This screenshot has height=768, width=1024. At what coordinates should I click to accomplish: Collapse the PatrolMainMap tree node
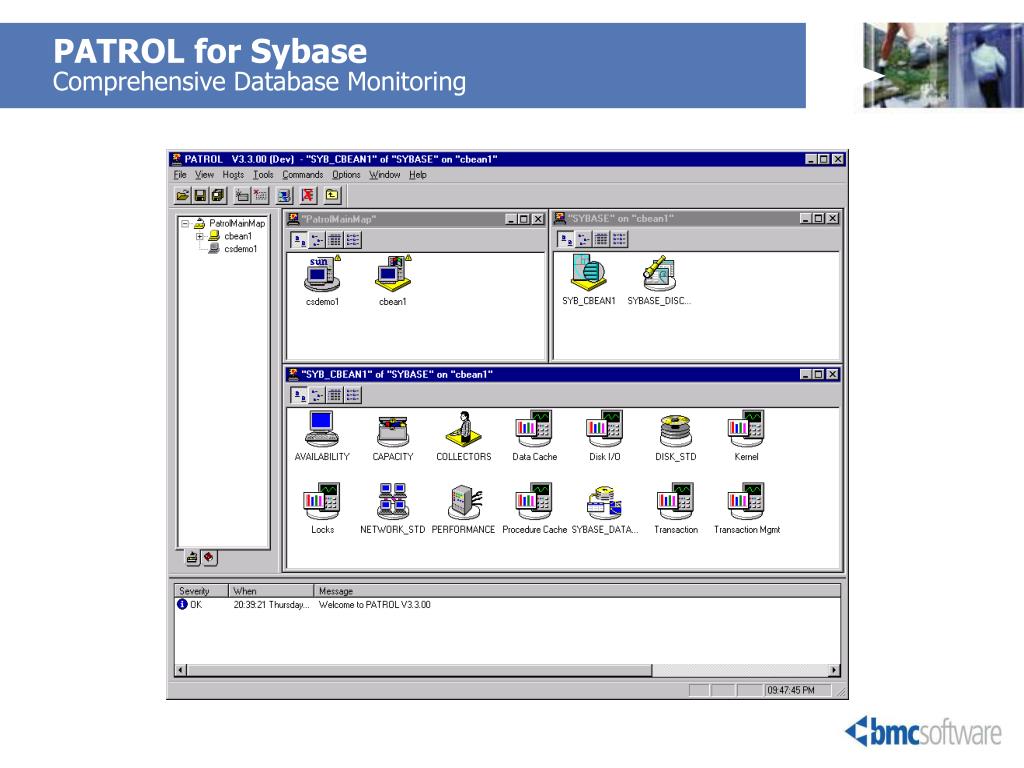(185, 223)
